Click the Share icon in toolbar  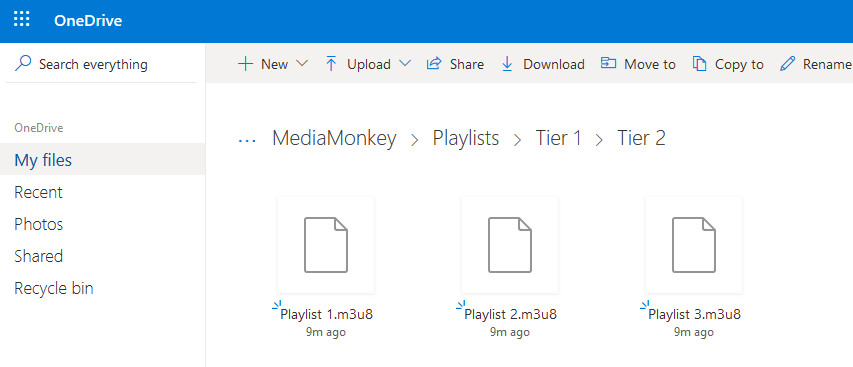coord(434,64)
